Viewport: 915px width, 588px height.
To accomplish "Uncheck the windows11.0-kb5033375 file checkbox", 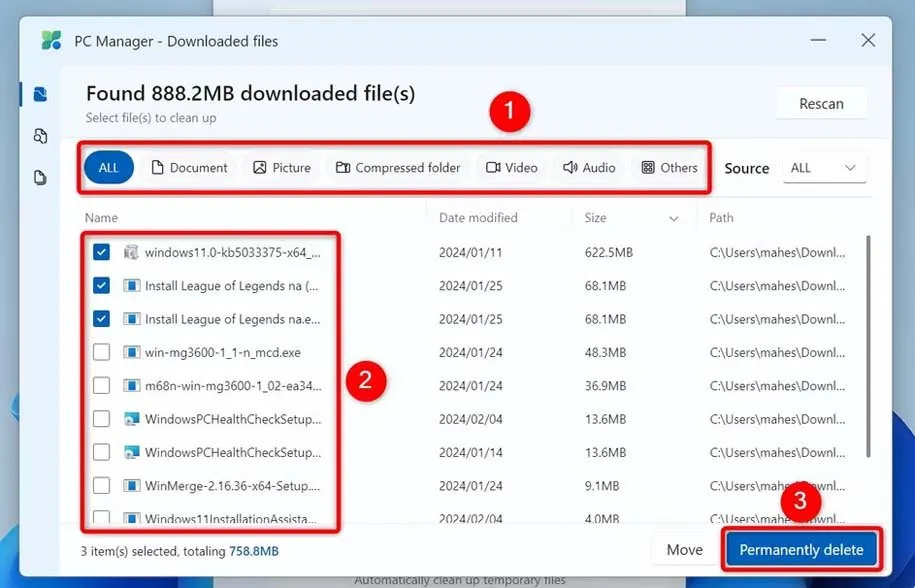I will coord(101,253).
